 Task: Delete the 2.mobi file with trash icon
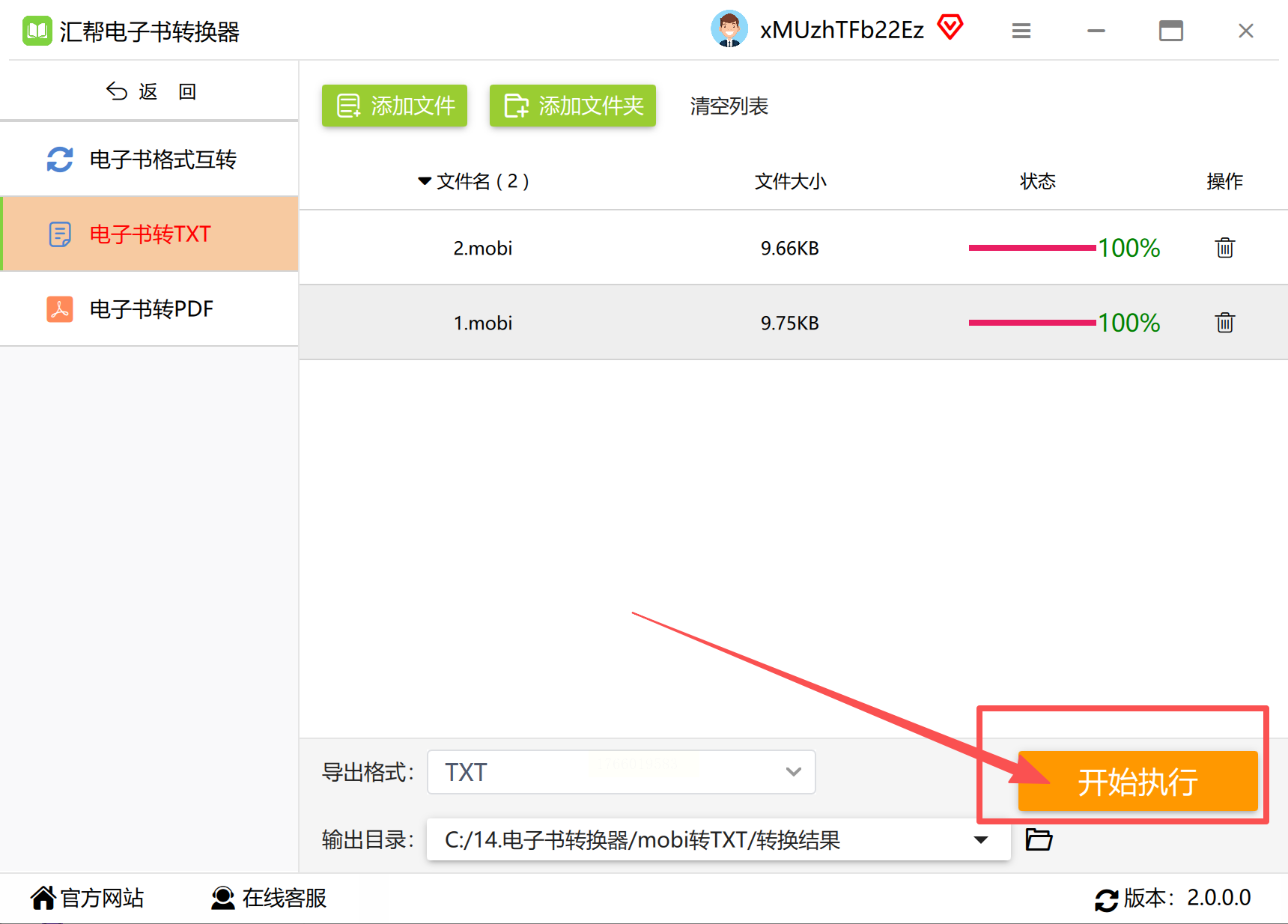[1224, 248]
